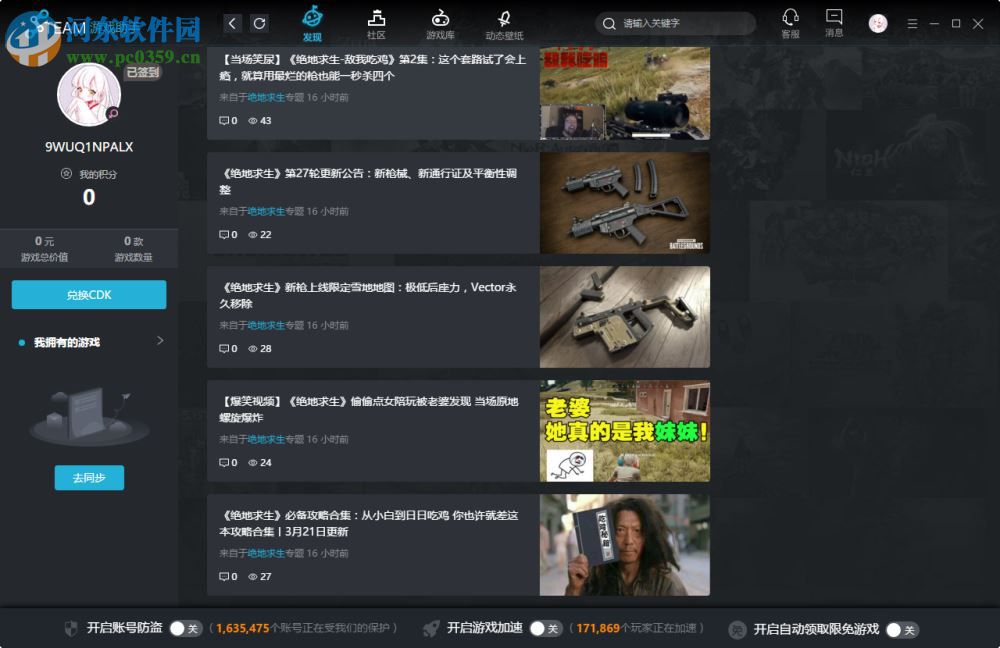
Task: Open the 客服 customer service panel
Action: (790, 22)
